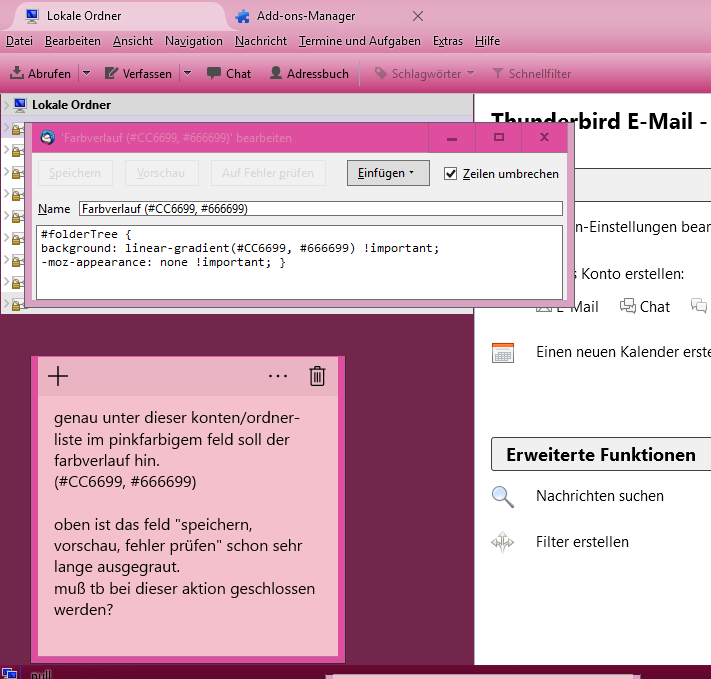Click the Name input field
Screen dimensions: 711x679
click(321, 209)
